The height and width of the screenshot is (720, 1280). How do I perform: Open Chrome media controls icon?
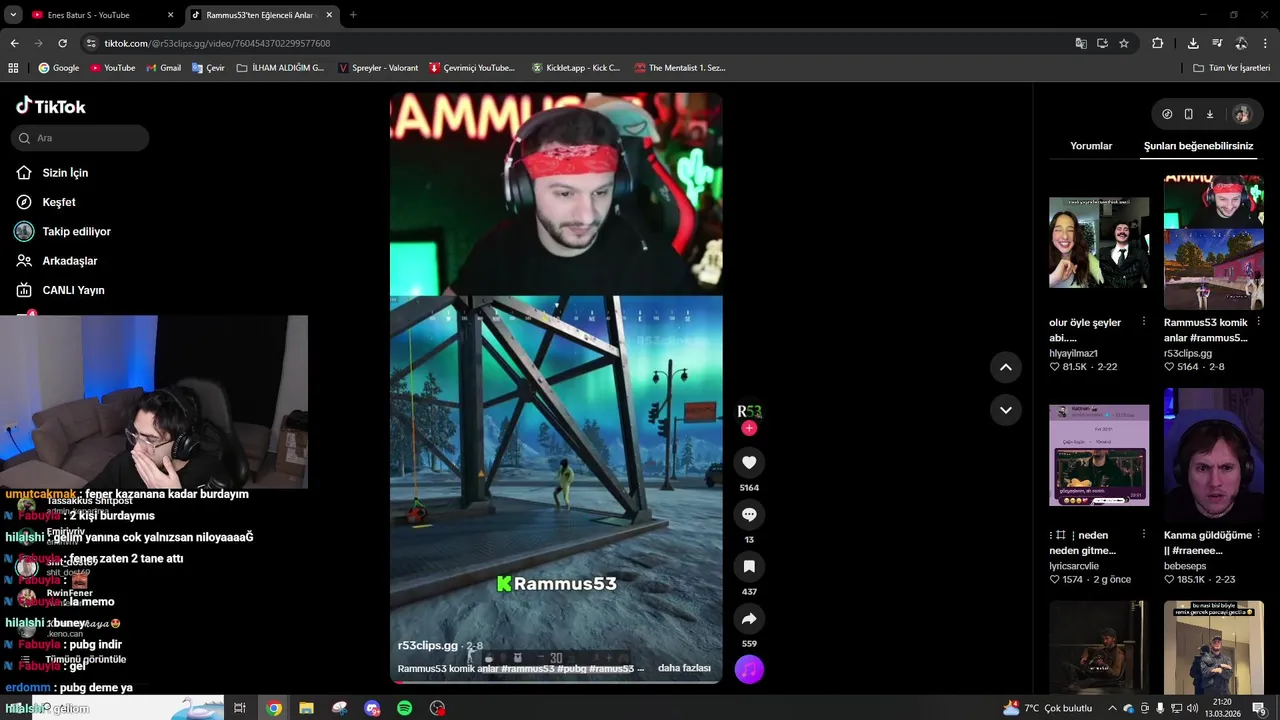tap(1217, 43)
